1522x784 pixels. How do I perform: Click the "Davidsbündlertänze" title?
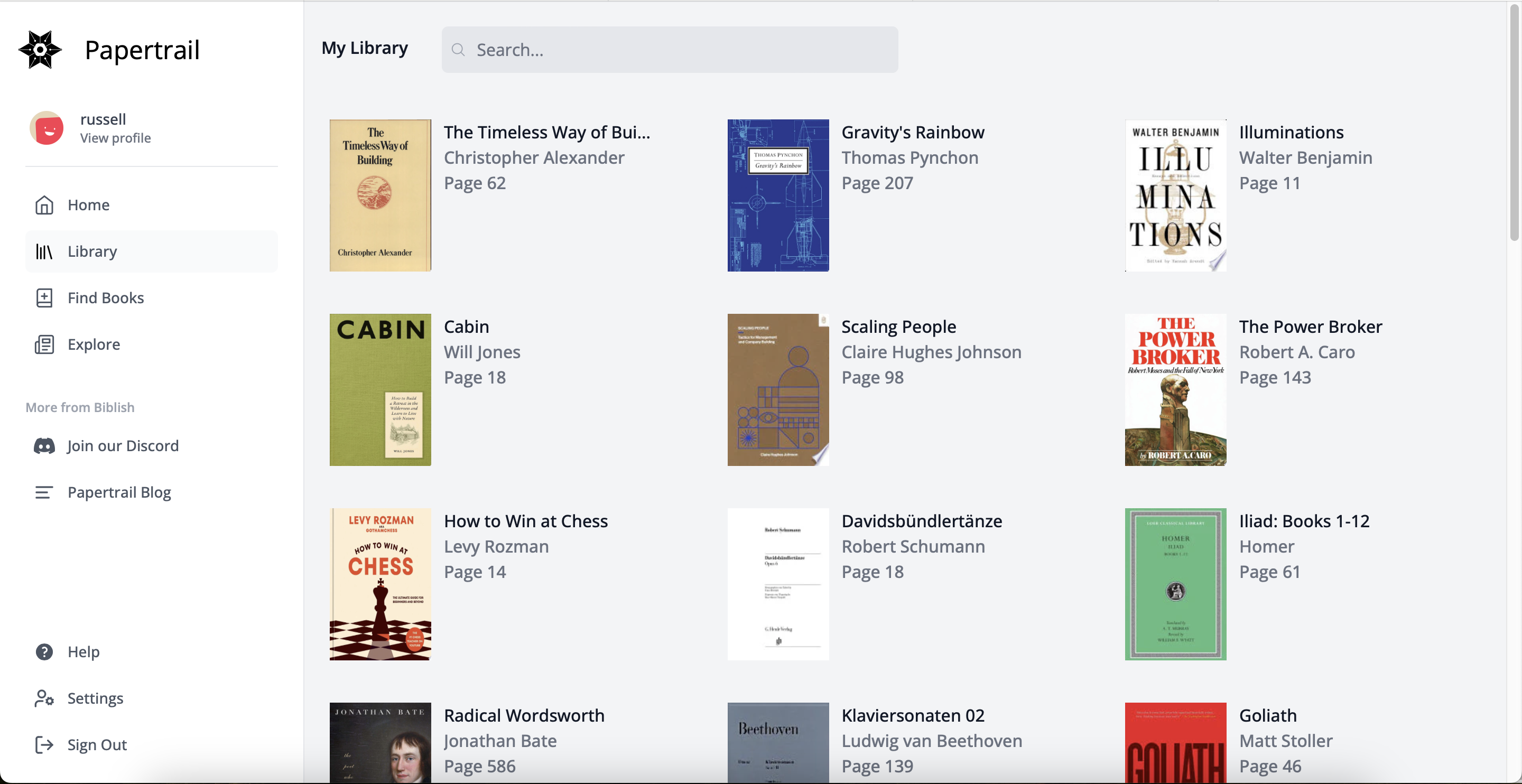coord(922,521)
